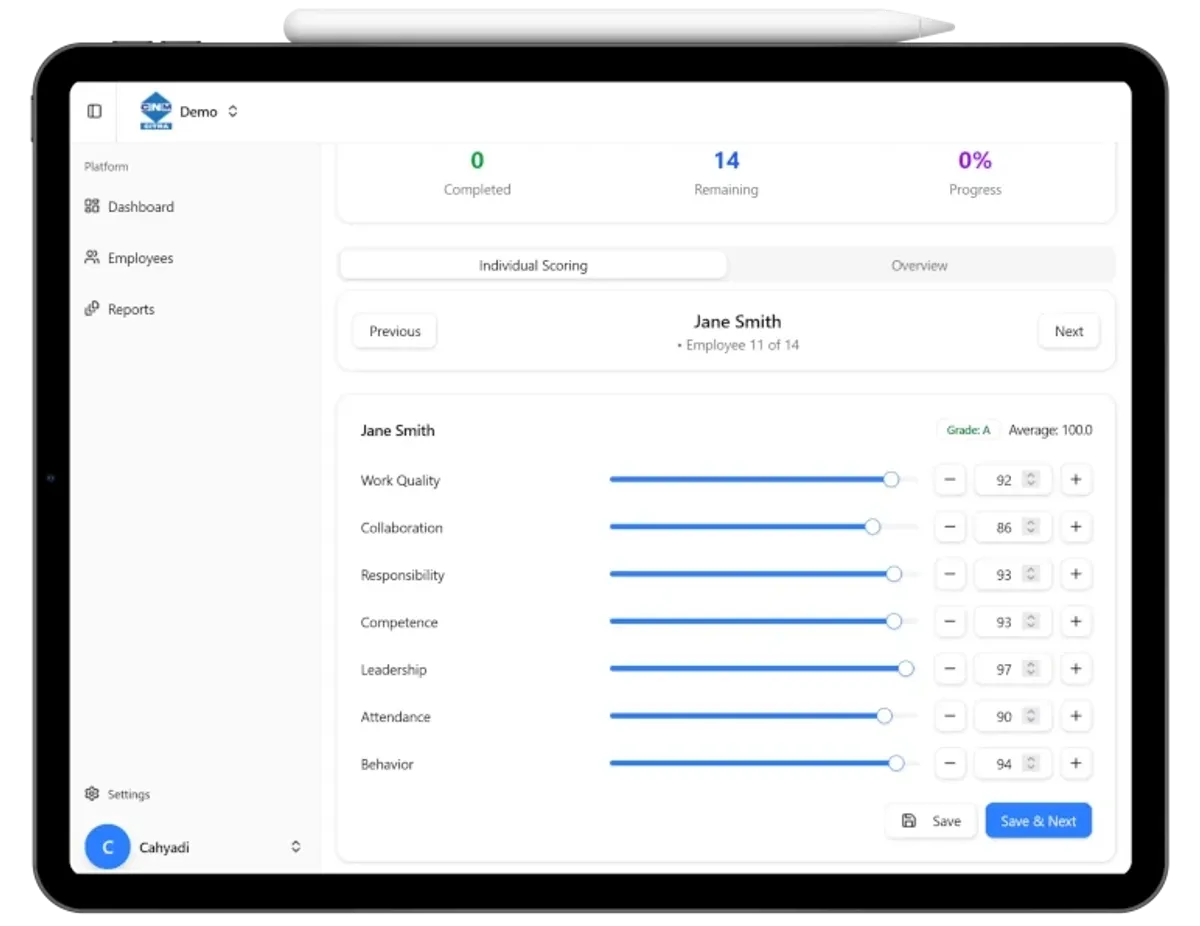
Task: Toggle the sidebar panel icon
Action: click(x=95, y=111)
